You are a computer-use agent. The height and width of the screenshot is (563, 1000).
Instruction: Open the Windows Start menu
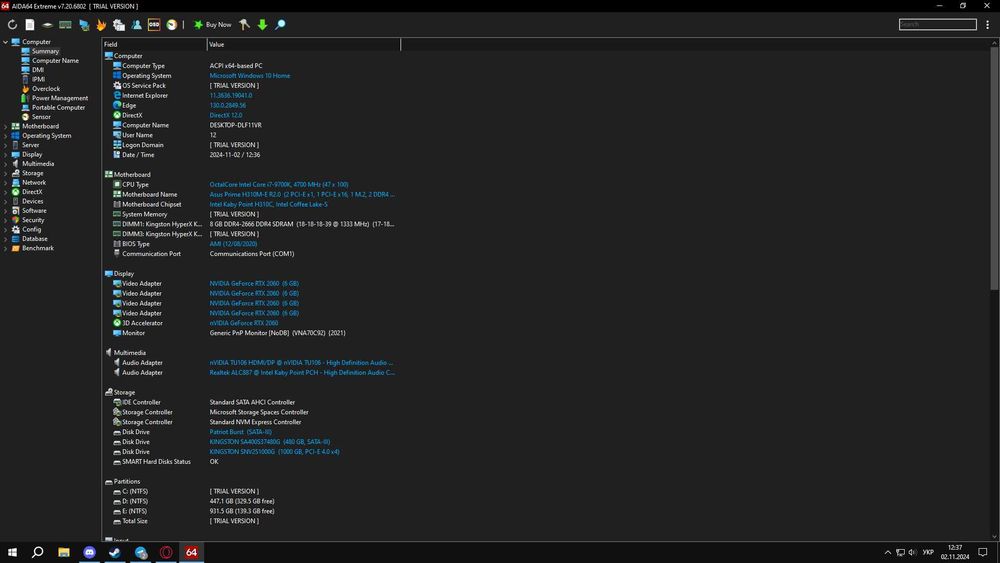(12, 552)
